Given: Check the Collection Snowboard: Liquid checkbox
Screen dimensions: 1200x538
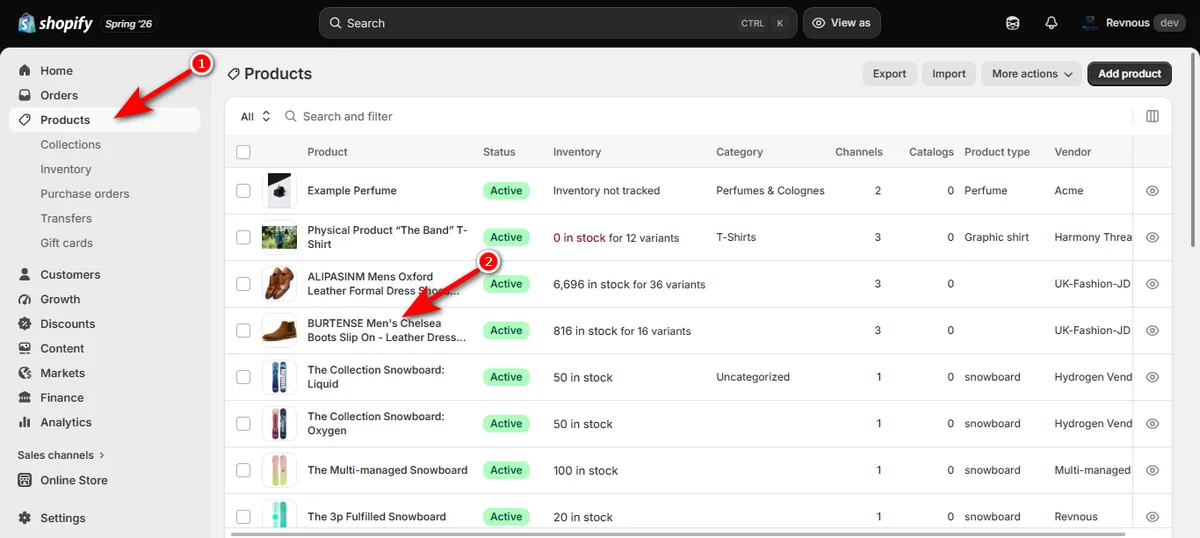Looking at the screenshot, I should pos(243,377).
